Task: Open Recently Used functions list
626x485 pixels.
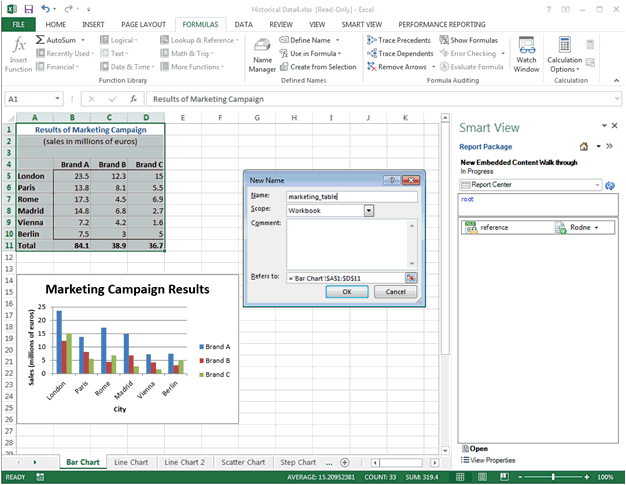Action: [65, 53]
